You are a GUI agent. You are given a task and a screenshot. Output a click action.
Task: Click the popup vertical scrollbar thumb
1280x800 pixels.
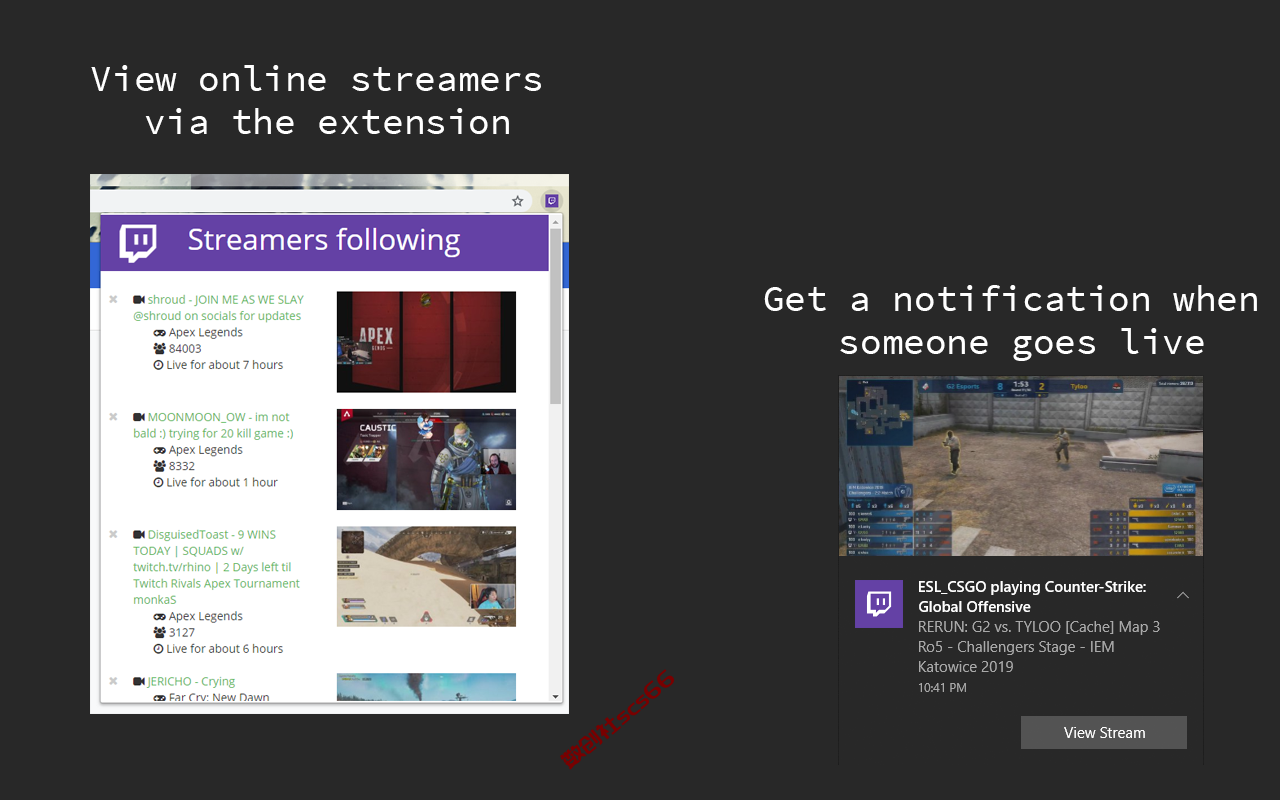point(556,316)
